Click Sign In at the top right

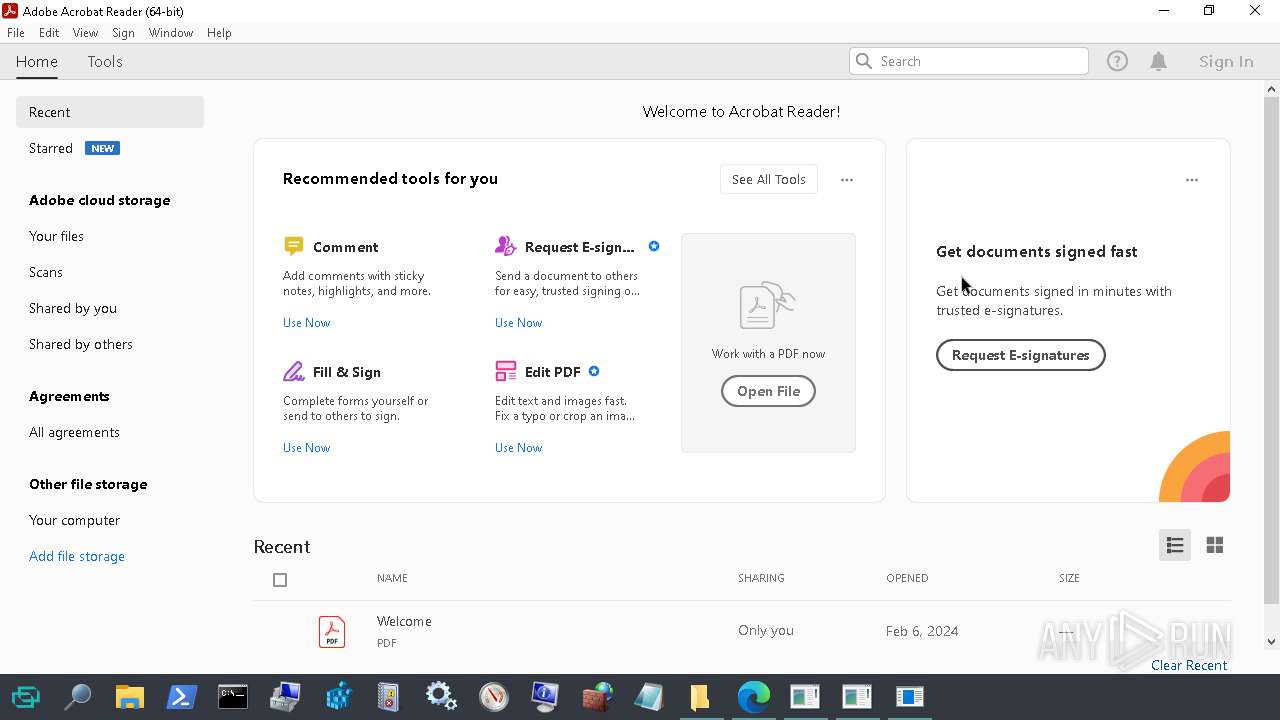coord(1226,61)
